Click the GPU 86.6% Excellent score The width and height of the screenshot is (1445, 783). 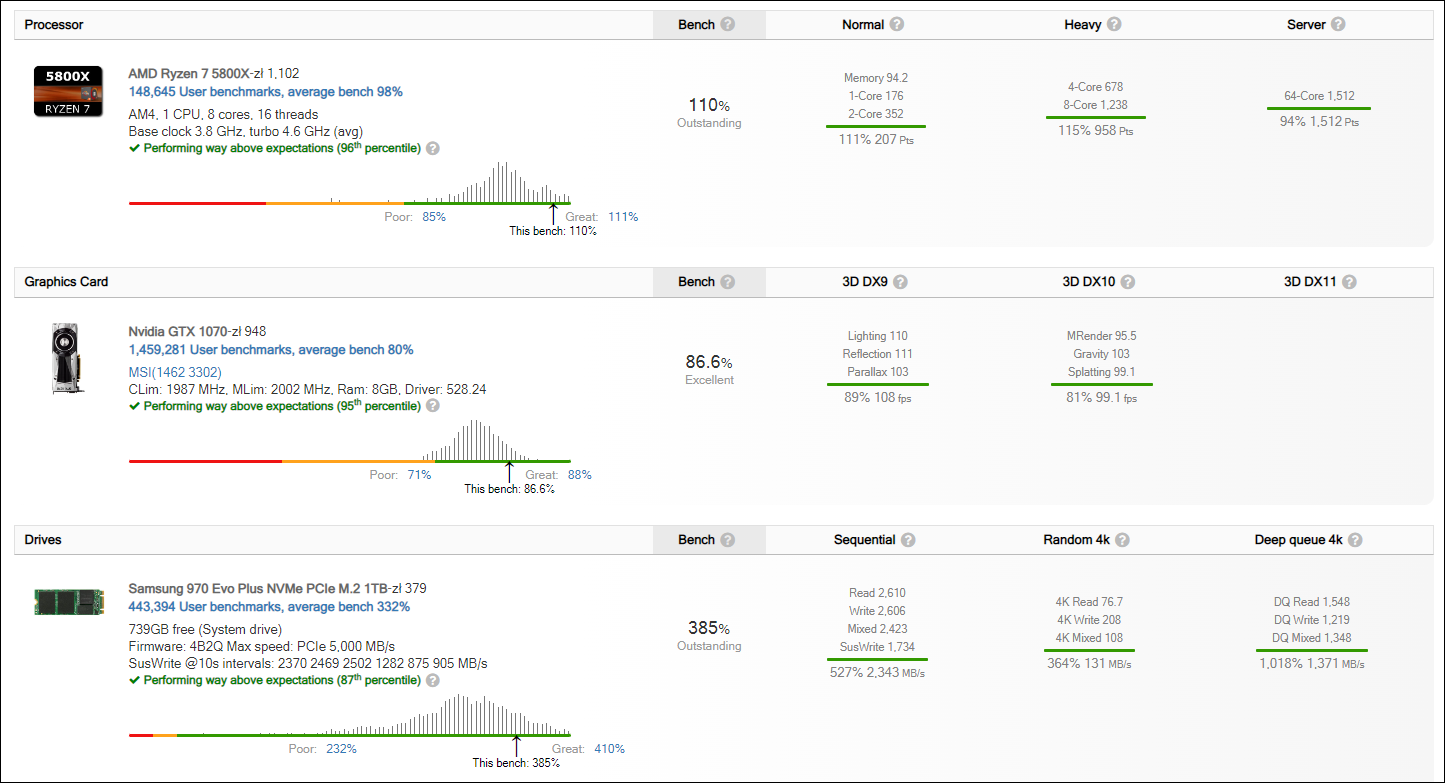coord(709,369)
